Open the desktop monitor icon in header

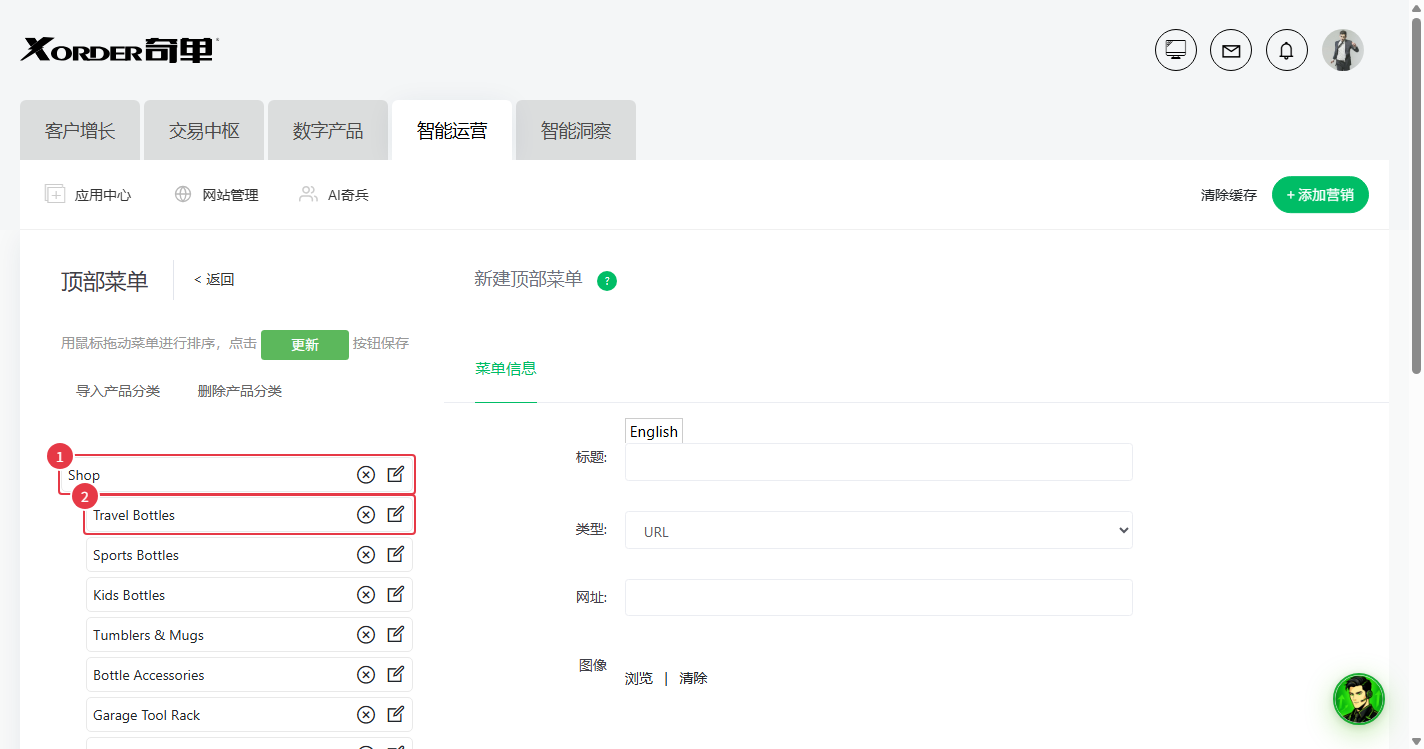point(1176,50)
